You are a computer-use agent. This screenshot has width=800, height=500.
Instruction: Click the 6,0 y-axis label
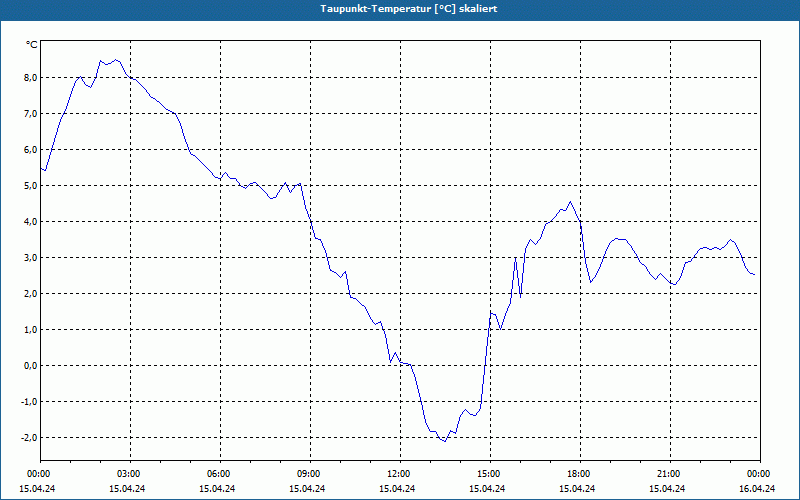point(31,149)
